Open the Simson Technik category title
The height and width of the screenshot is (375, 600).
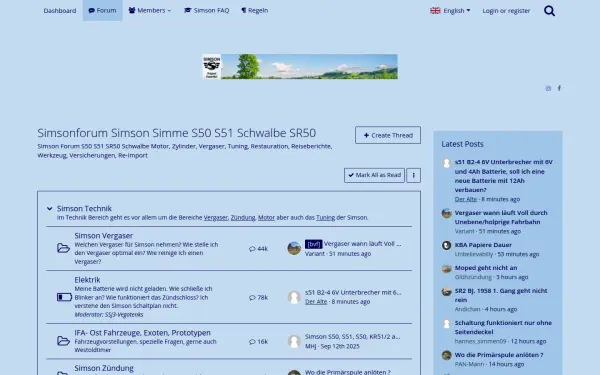(84, 209)
